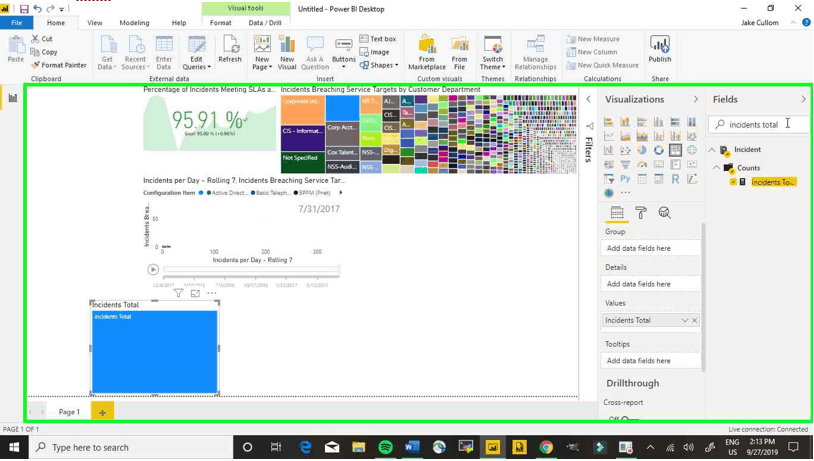This screenshot has height=461, width=814.
Task: Open the Data / Drill tab
Action: pos(265,23)
